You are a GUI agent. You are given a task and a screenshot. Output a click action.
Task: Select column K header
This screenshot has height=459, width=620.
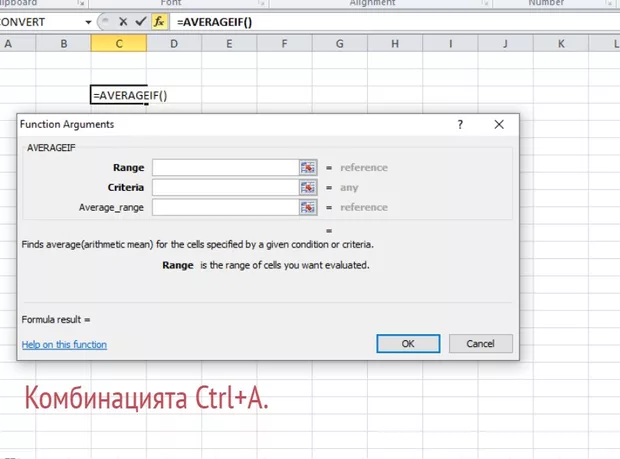(x=561, y=43)
